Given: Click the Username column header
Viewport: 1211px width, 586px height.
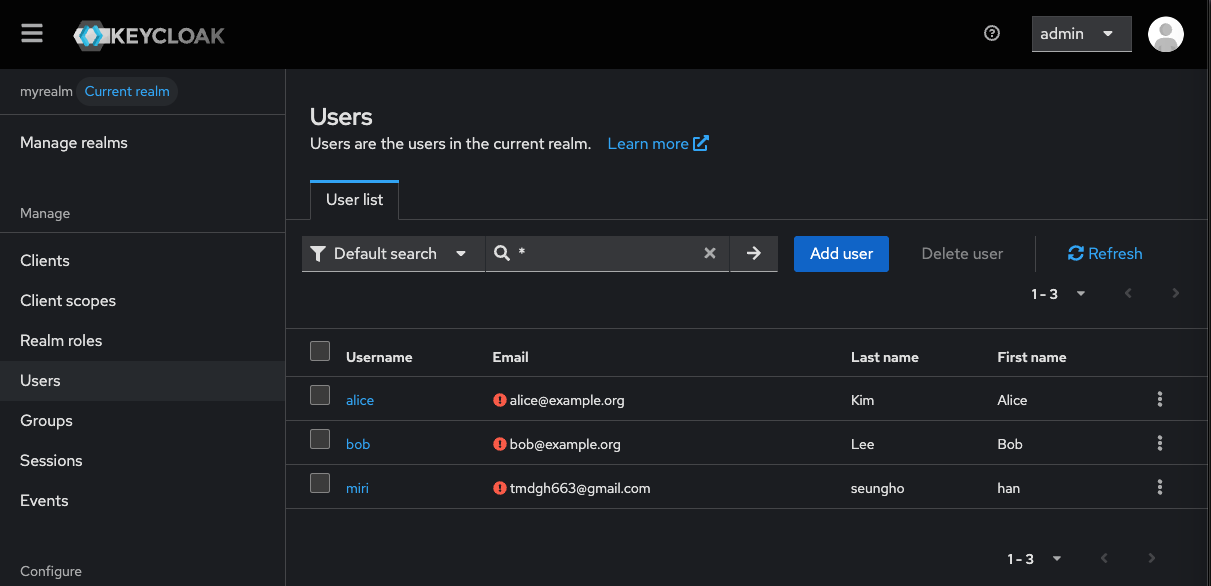Looking at the screenshot, I should [379, 357].
